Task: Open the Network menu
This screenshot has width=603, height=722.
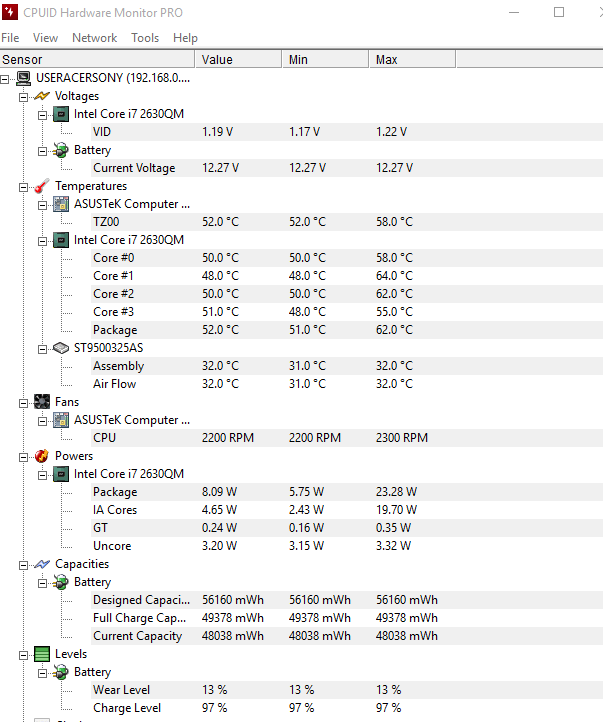Action: coord(94,38)
